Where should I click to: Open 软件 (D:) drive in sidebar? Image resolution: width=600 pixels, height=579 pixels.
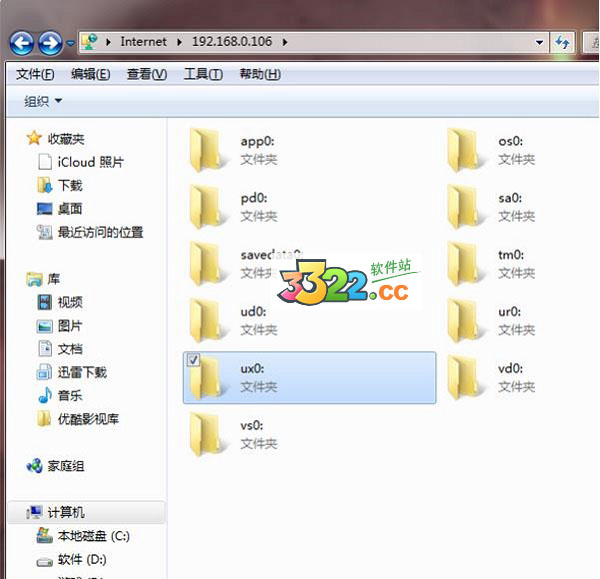point(82,560)
